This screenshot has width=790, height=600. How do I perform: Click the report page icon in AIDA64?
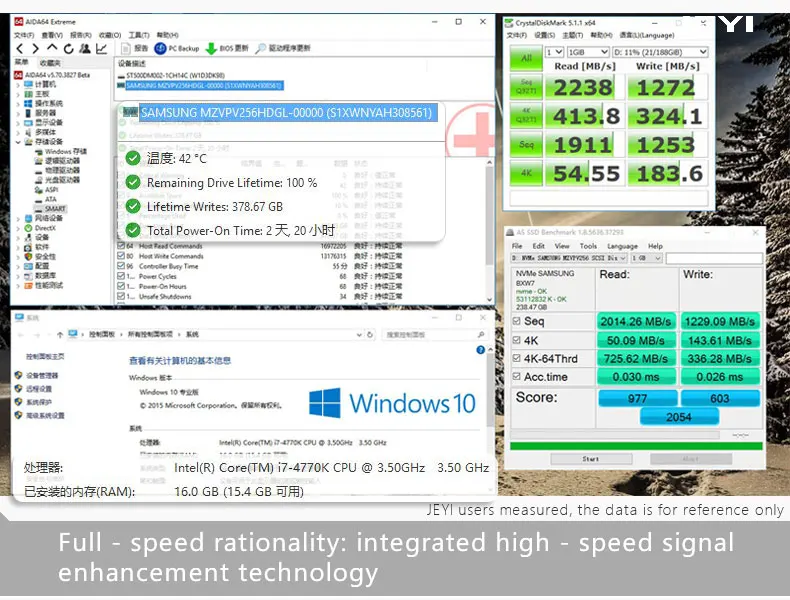click(126, 48)
